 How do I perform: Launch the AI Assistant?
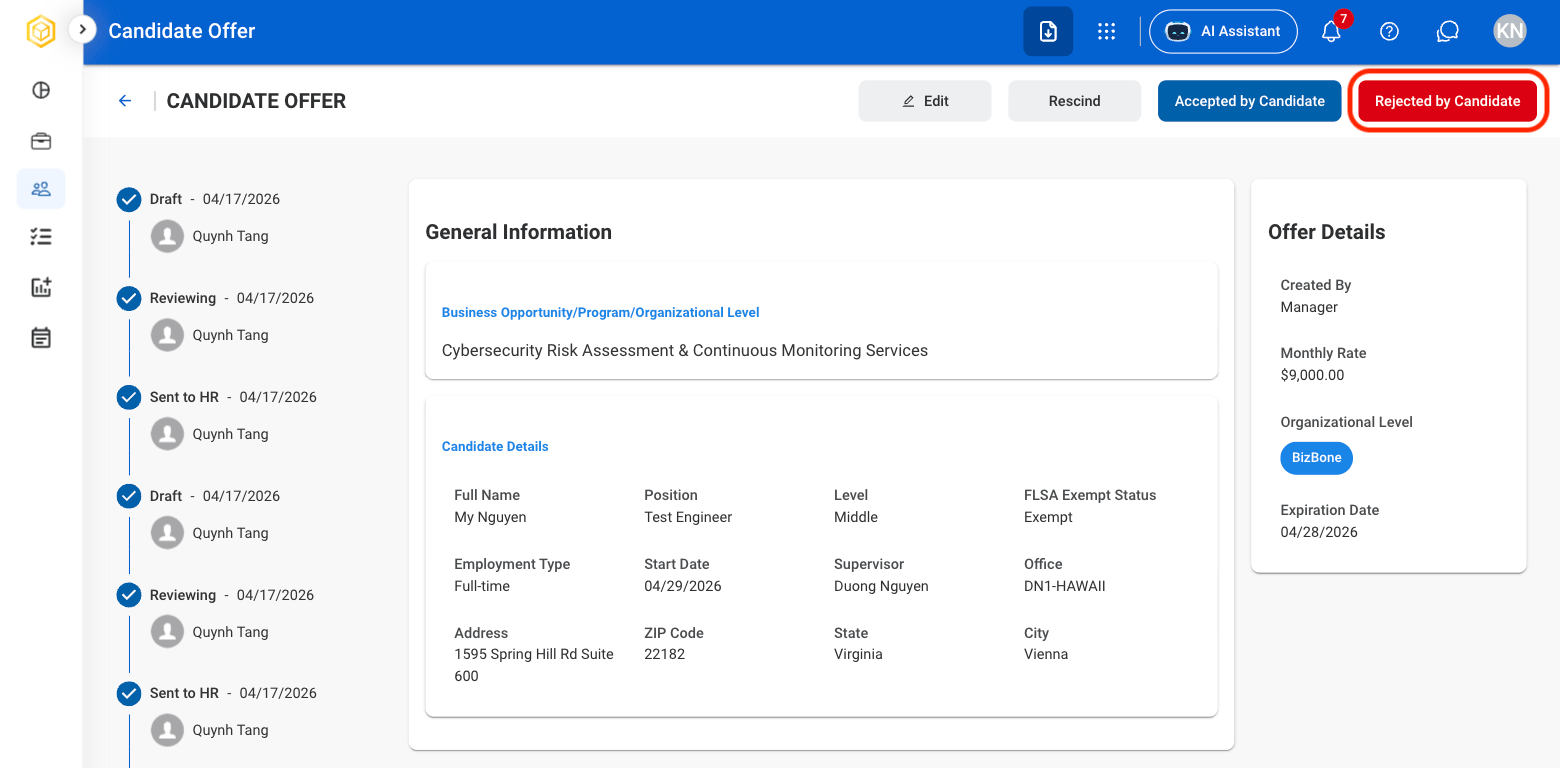pos(1223,31)
